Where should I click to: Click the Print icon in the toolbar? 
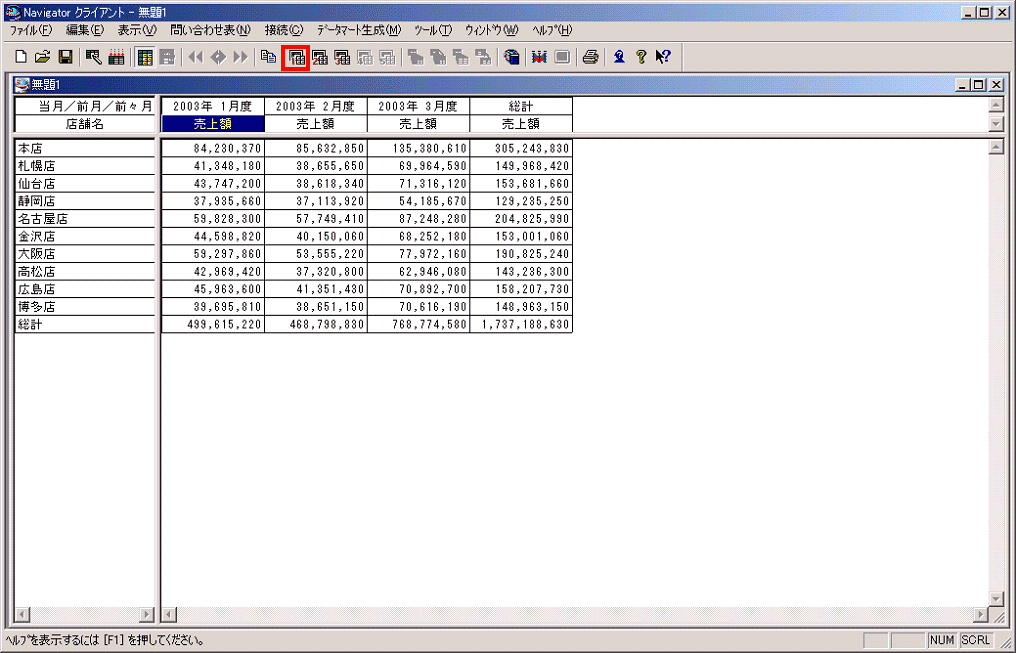(591, 57)
